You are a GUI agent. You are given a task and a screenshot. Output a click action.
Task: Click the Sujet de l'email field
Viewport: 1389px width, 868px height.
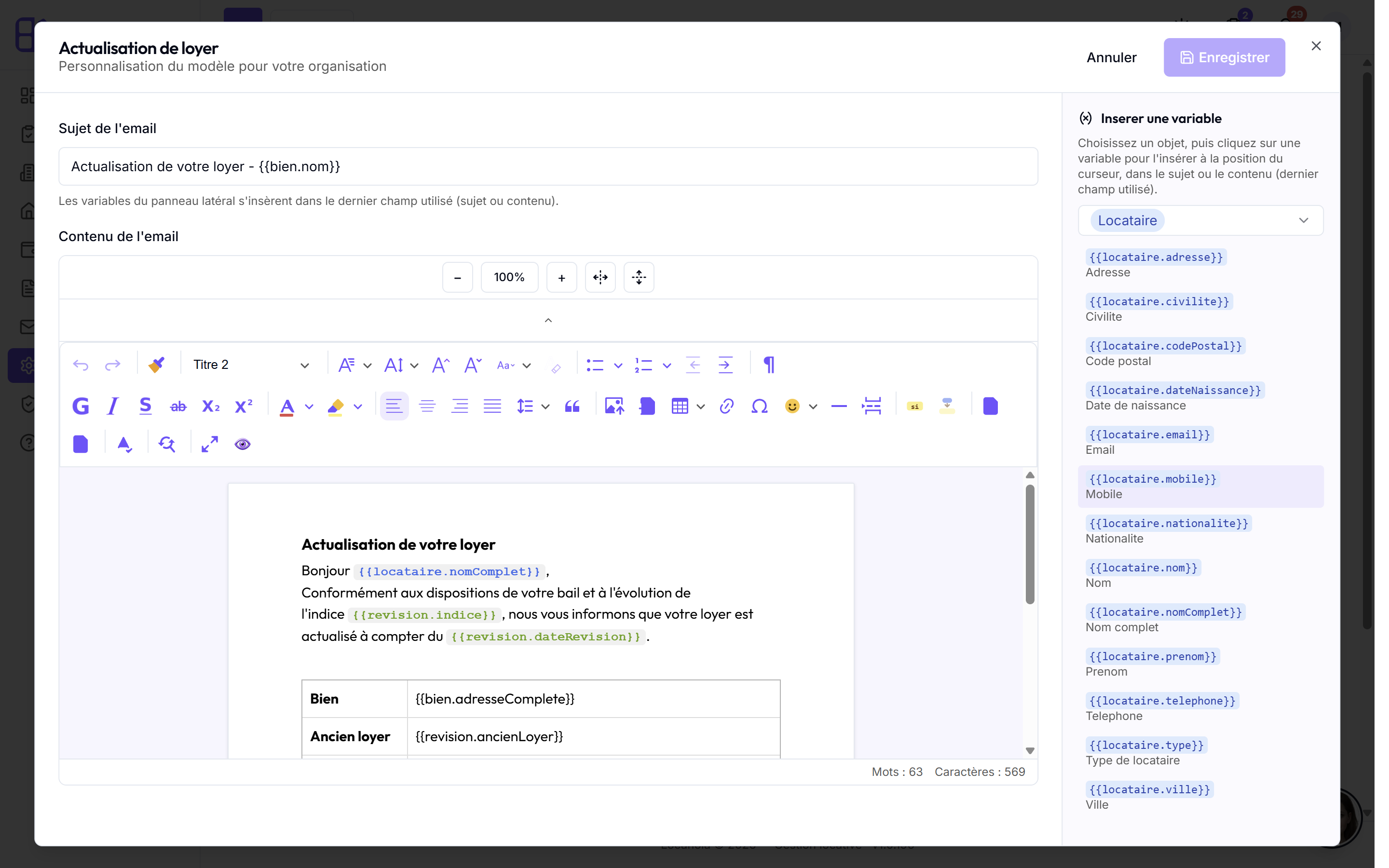548,166
